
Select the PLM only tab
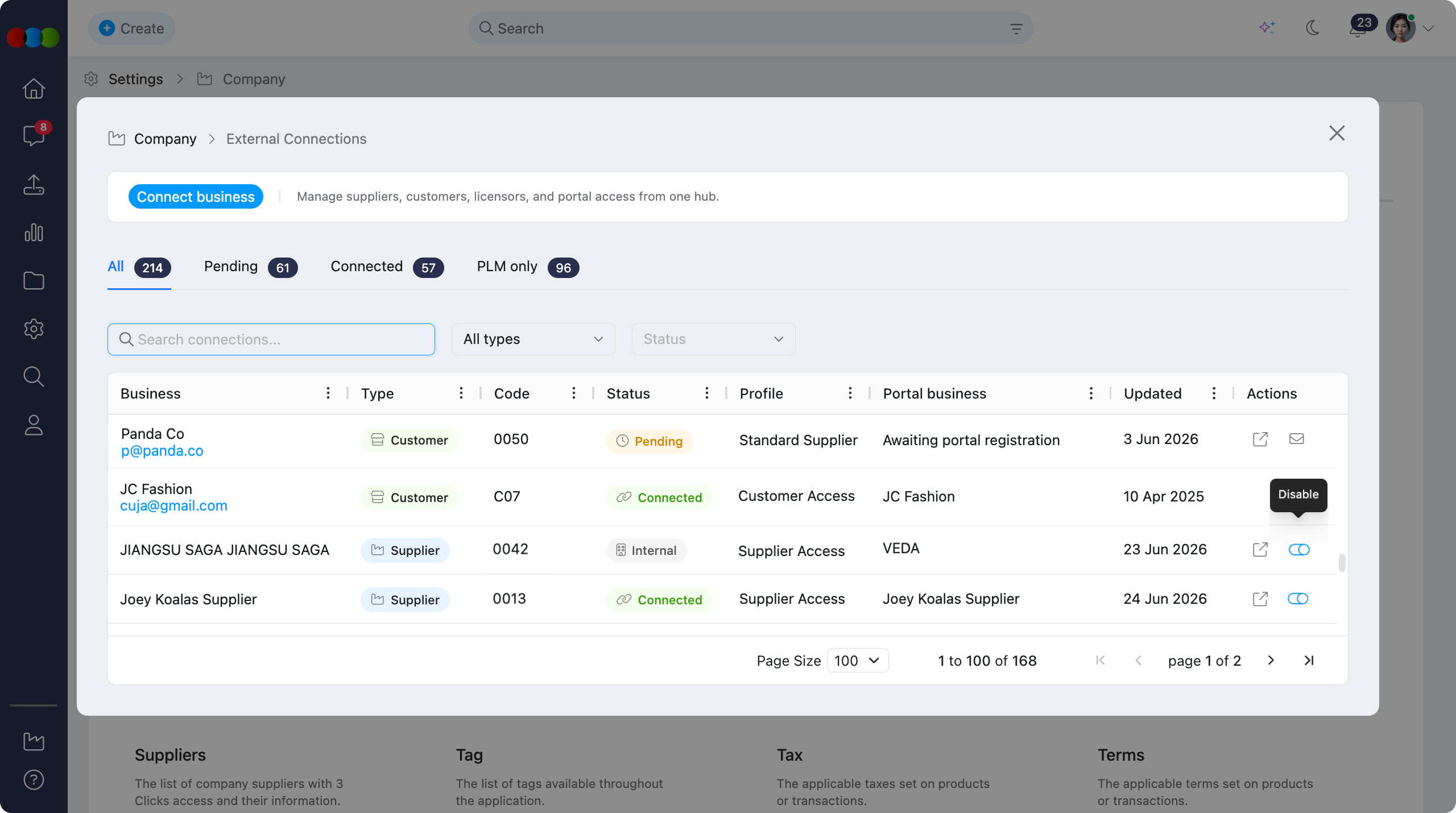point(528,267)
